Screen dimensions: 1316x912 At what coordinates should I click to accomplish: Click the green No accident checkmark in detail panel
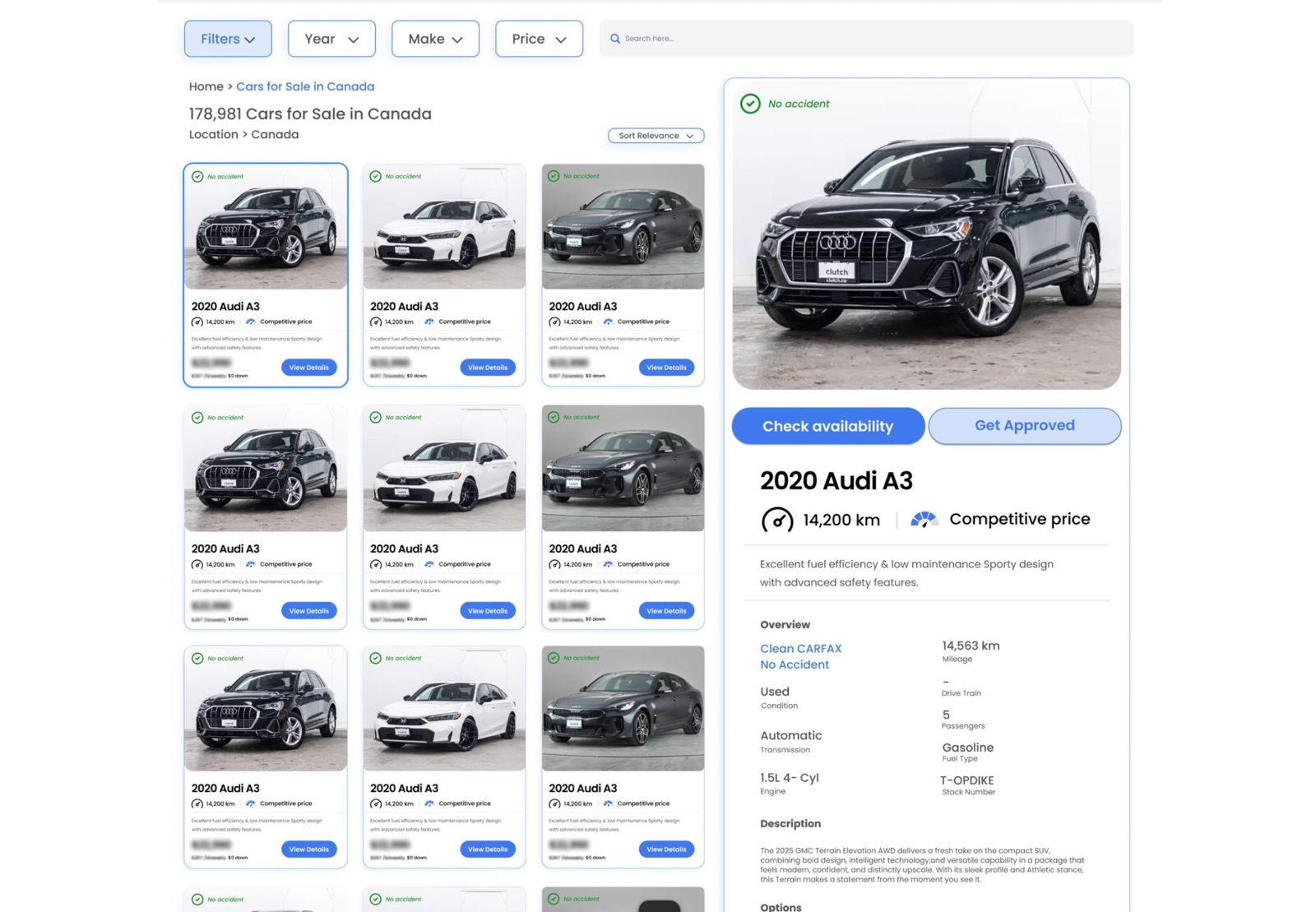(750, 104)
